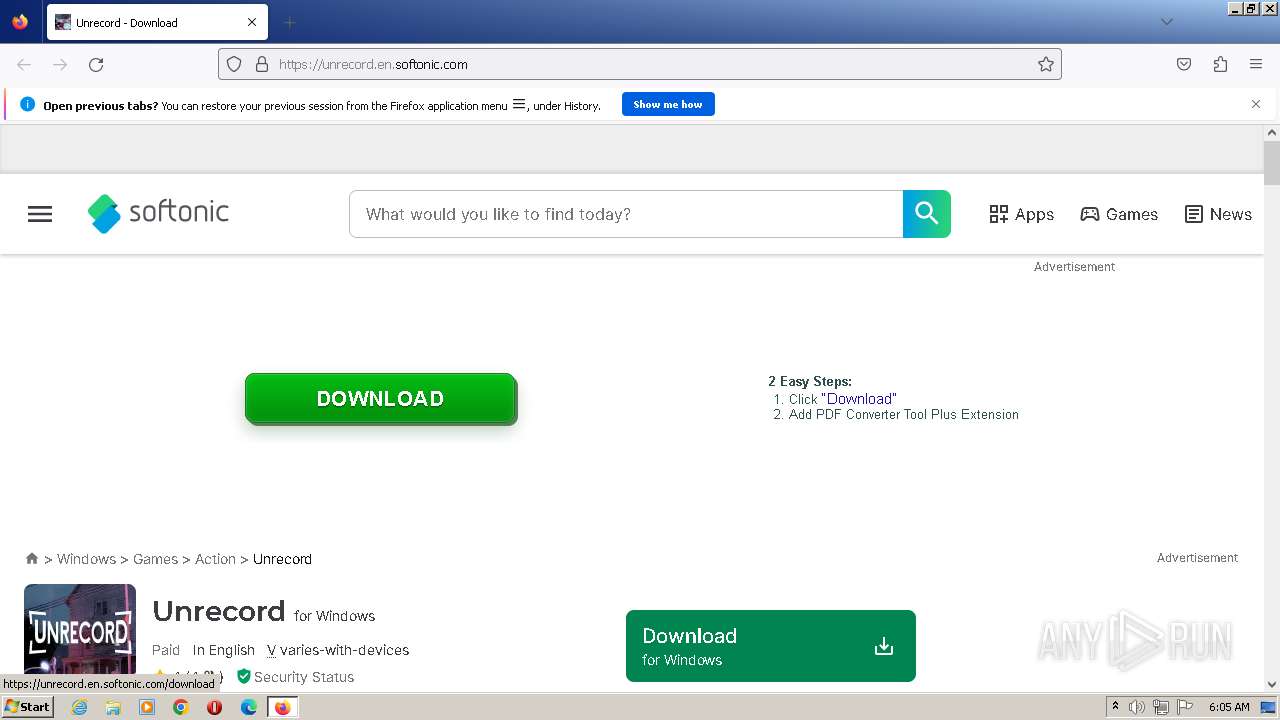Open a new tab with plus

pos(289,22)
